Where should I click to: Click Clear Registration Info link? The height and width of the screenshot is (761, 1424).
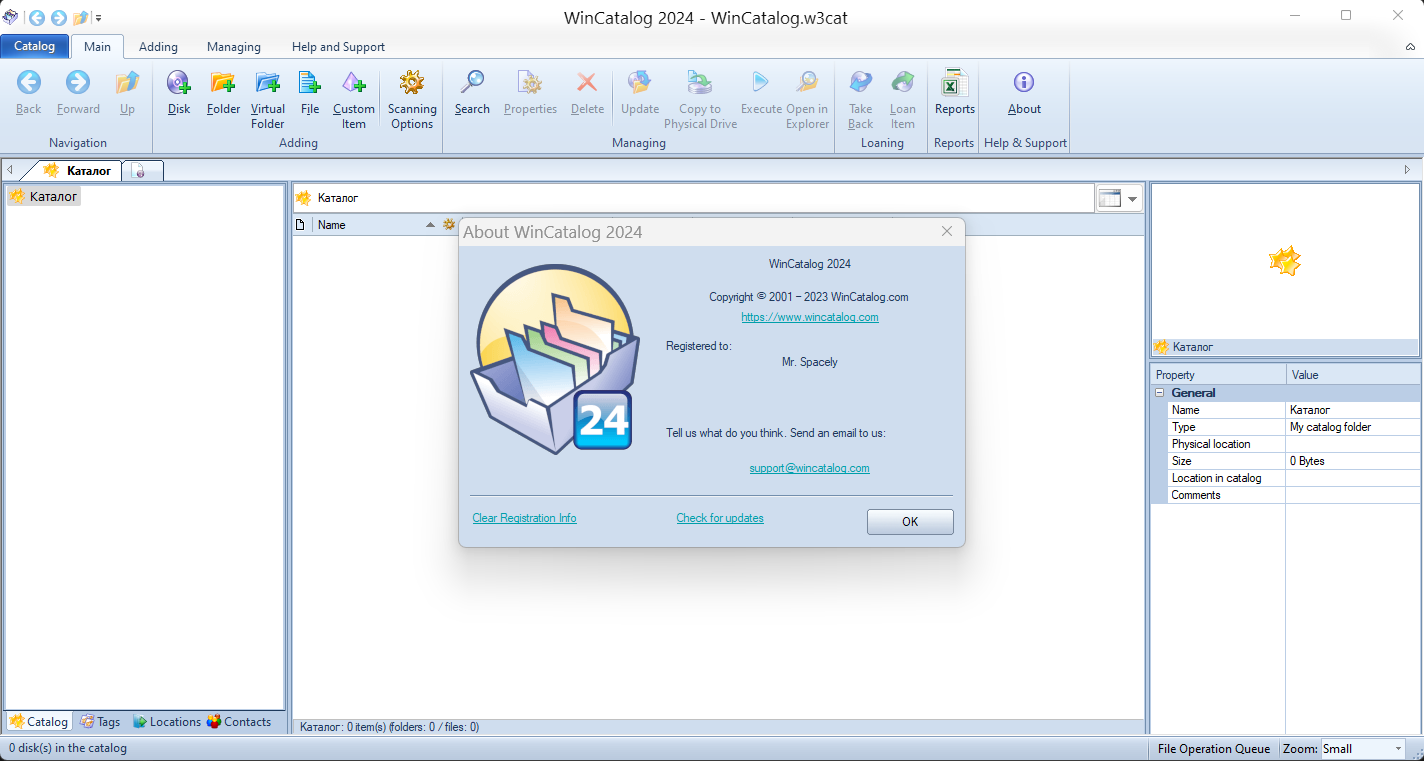coord(524,518)
